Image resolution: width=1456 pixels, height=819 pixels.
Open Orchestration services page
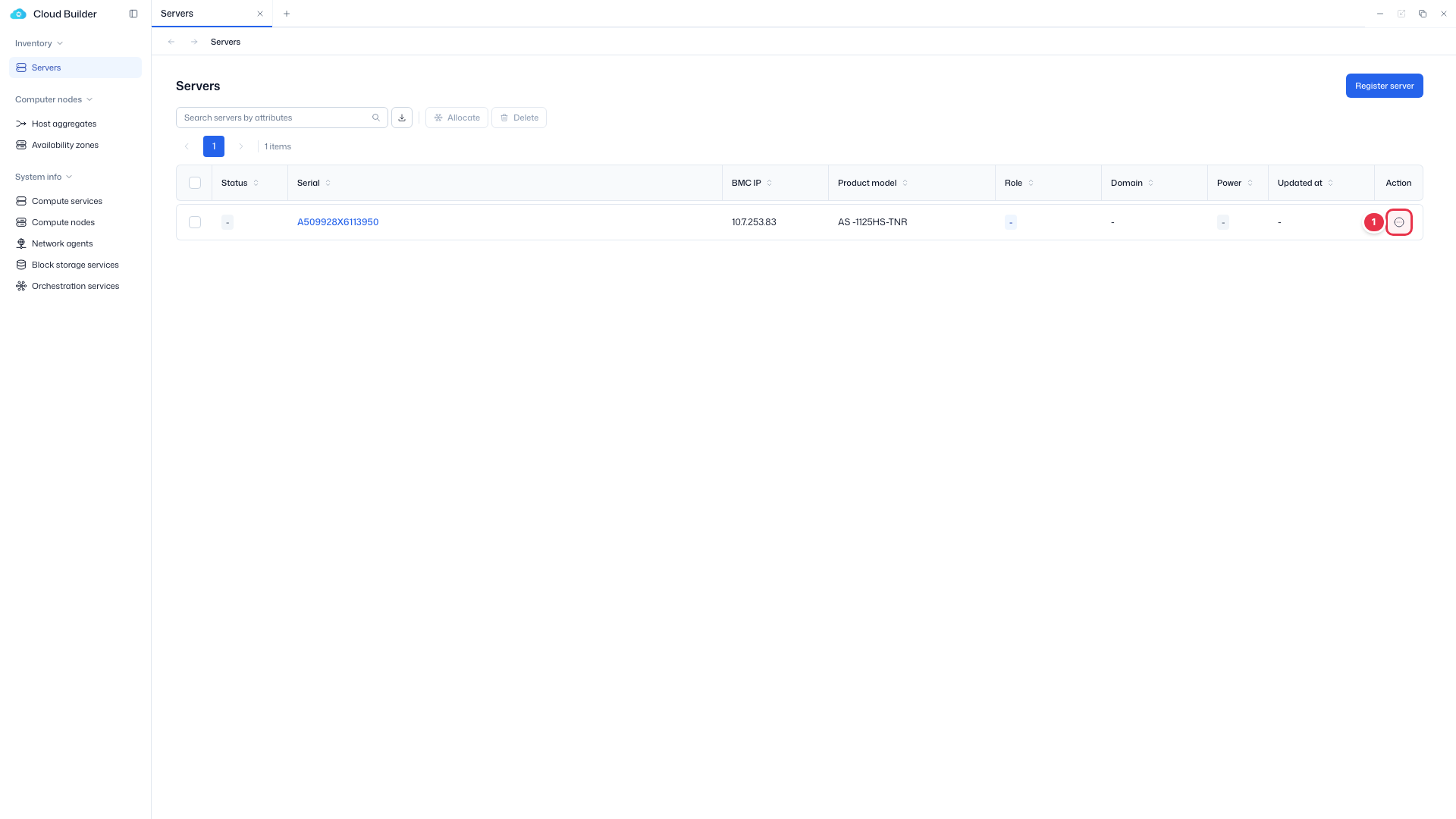pyautogui.click(x=75, y=286)
